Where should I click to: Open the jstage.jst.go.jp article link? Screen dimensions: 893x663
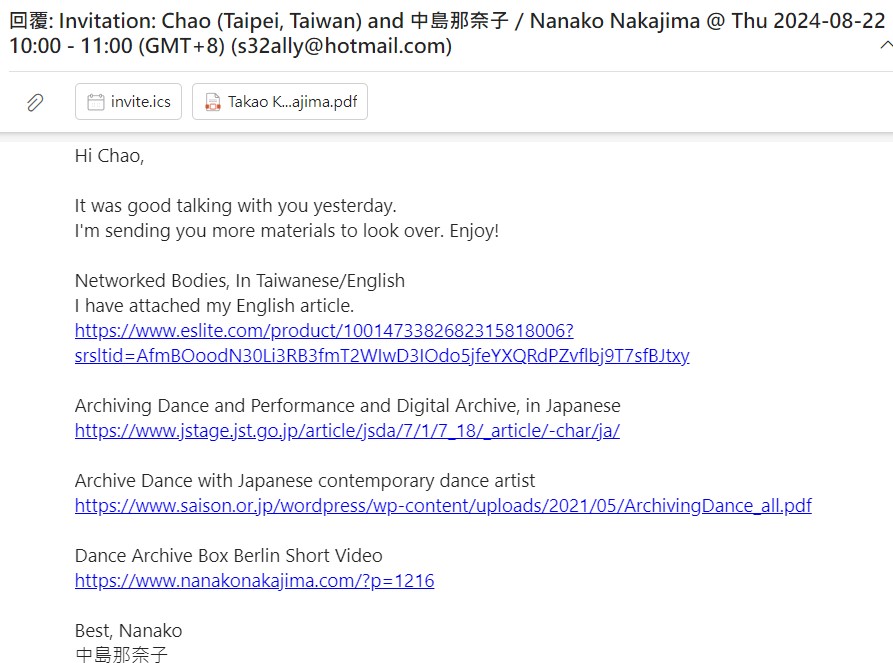tap(347, 431)
